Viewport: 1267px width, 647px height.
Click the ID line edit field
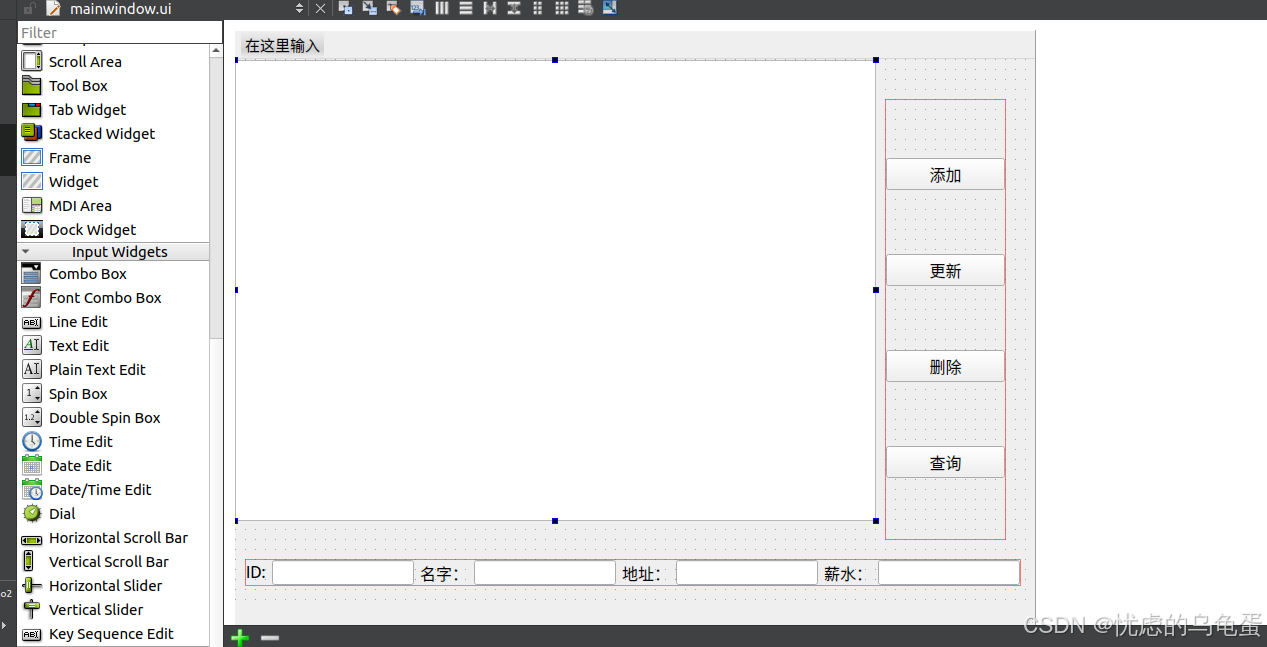point(343,573)
